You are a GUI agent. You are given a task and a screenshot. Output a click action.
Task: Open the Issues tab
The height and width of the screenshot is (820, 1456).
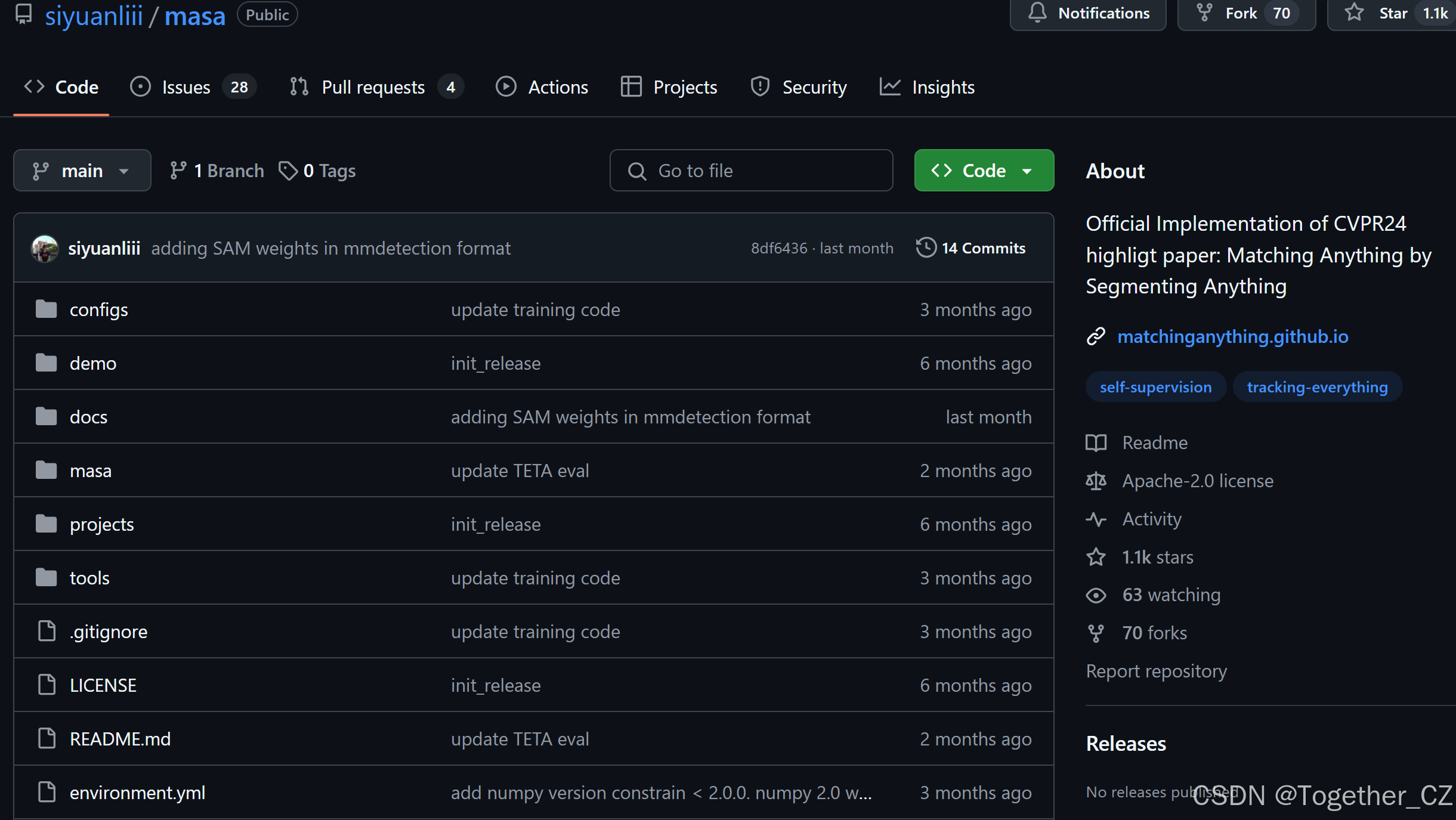coord(186,88)
